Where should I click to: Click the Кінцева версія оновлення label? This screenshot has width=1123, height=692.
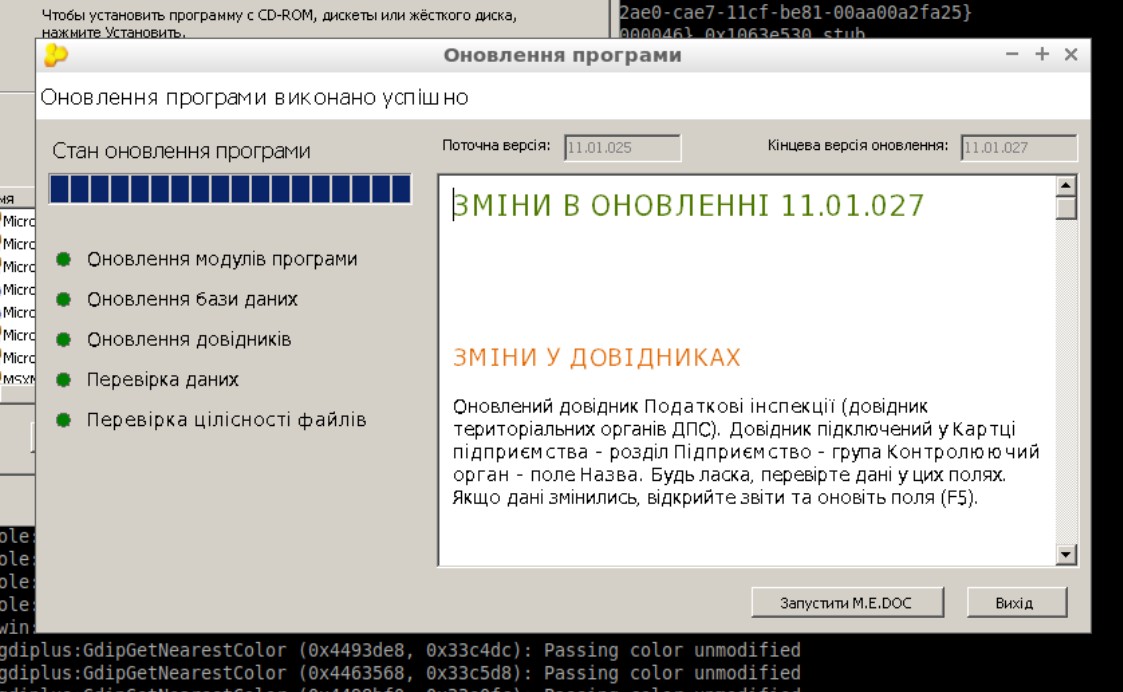[858, 145]
